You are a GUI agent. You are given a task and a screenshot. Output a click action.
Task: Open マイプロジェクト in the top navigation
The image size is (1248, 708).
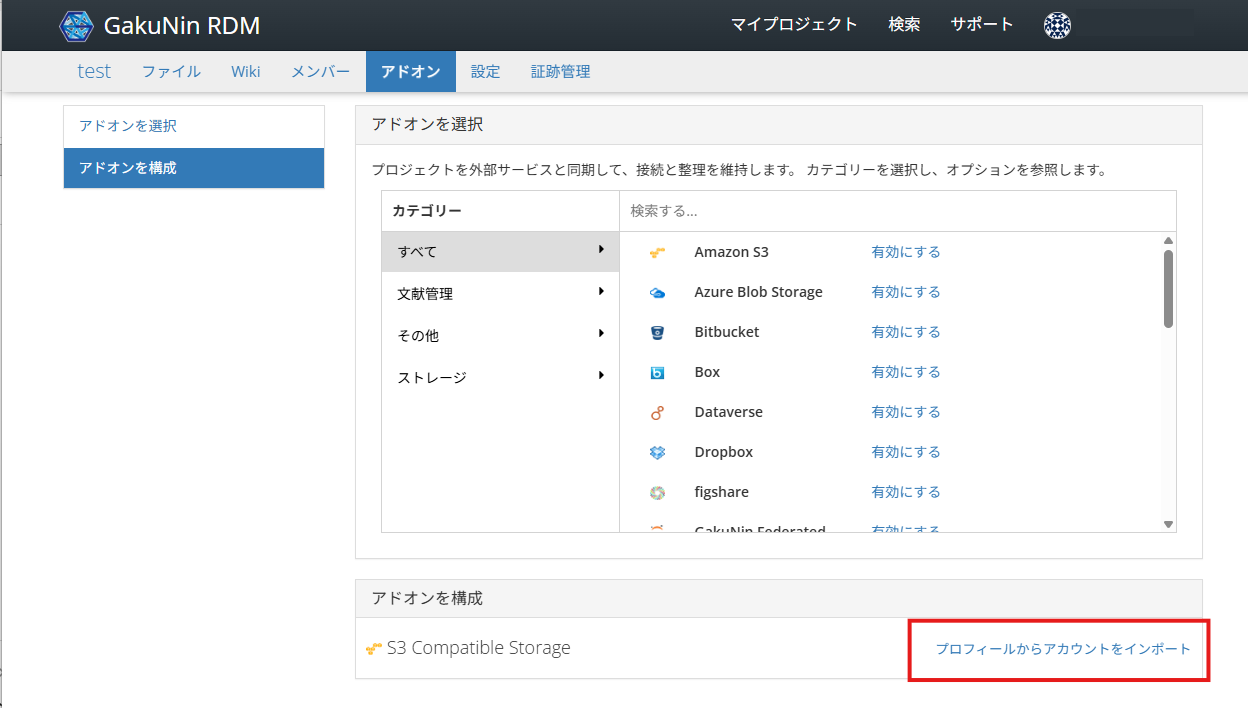point(794,25)
